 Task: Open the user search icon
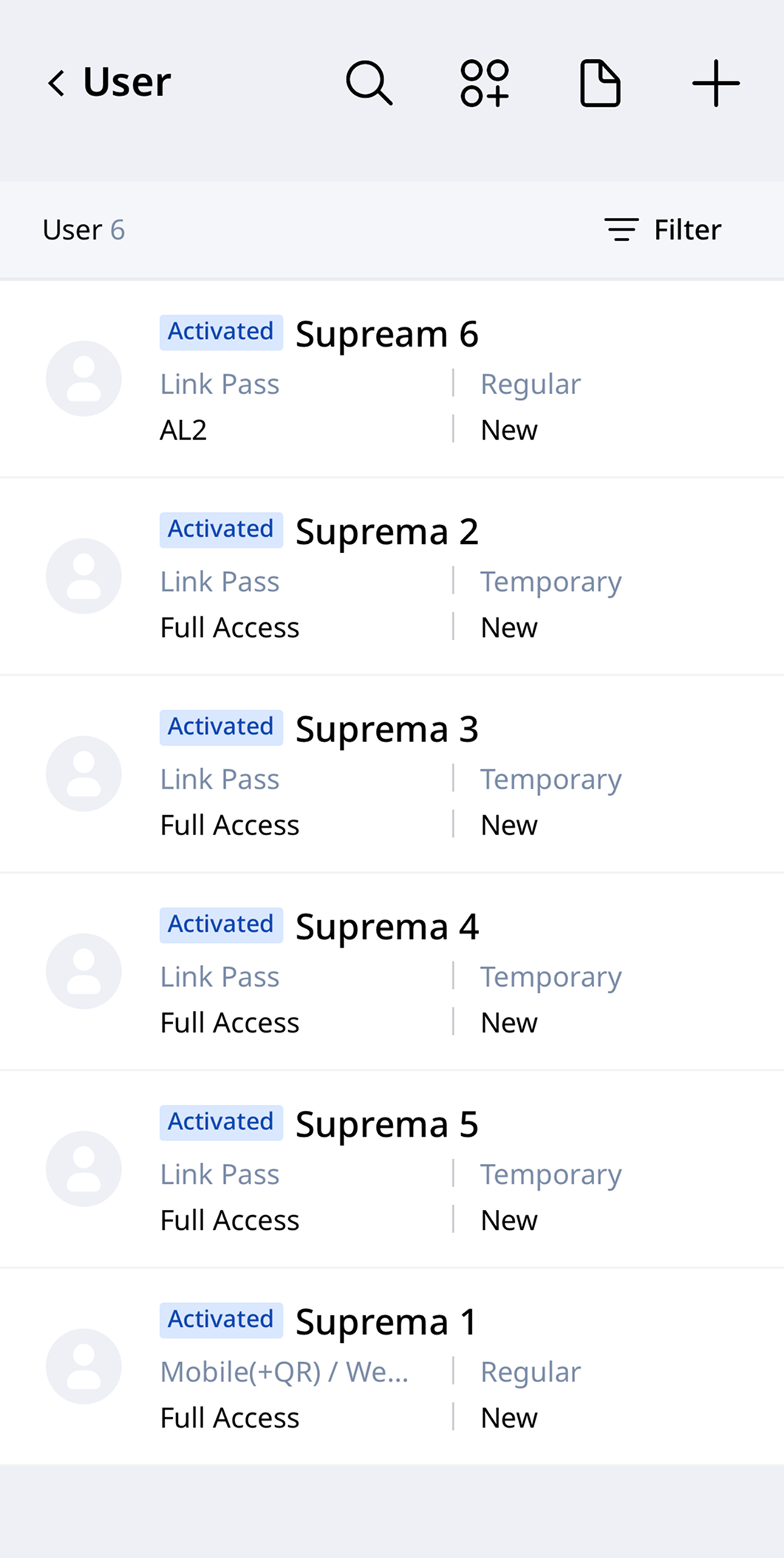[369, 83]
